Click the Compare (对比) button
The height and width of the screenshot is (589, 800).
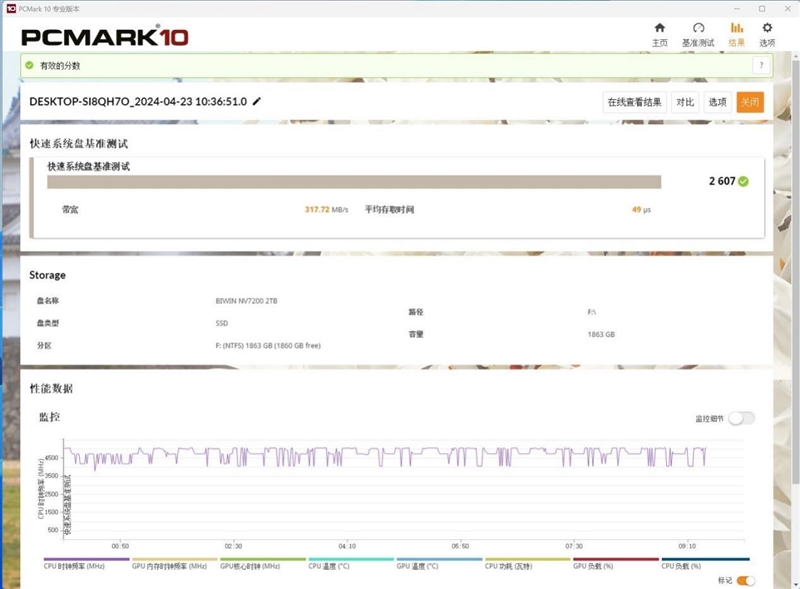[685, 102]
